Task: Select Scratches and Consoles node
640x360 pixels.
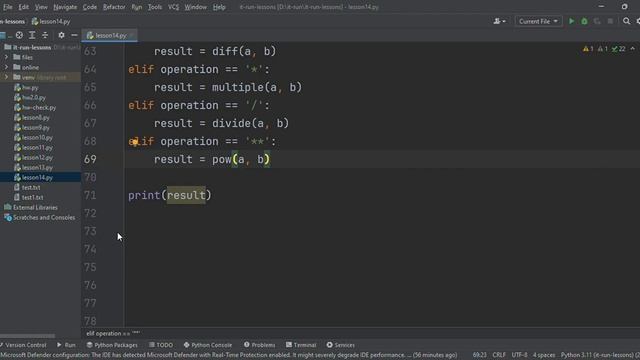Action: 40,218
